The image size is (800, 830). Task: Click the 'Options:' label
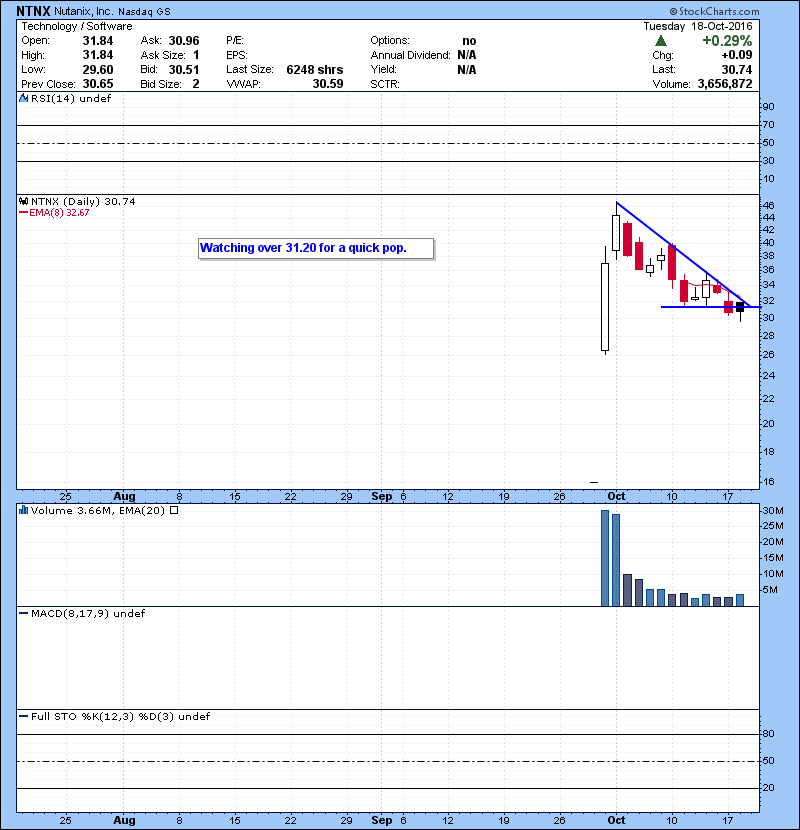tap(390, 41)
